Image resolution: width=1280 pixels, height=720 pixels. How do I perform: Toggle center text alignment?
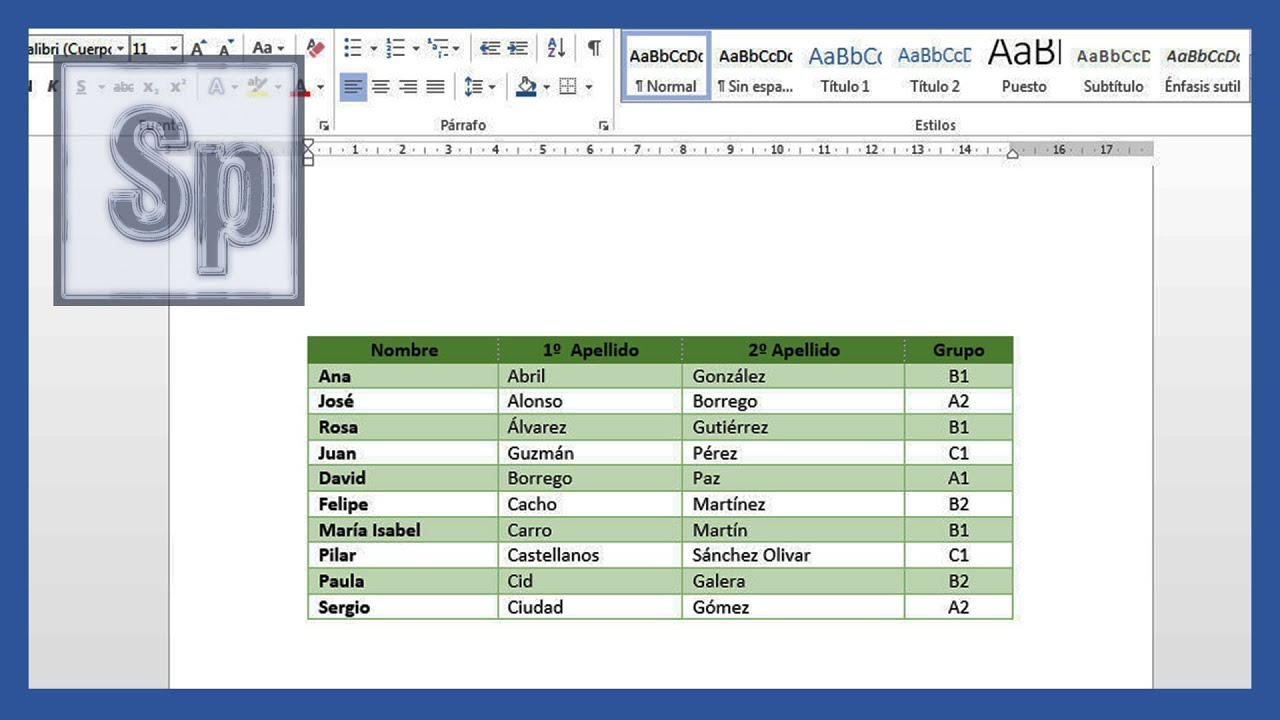[380, 87]
